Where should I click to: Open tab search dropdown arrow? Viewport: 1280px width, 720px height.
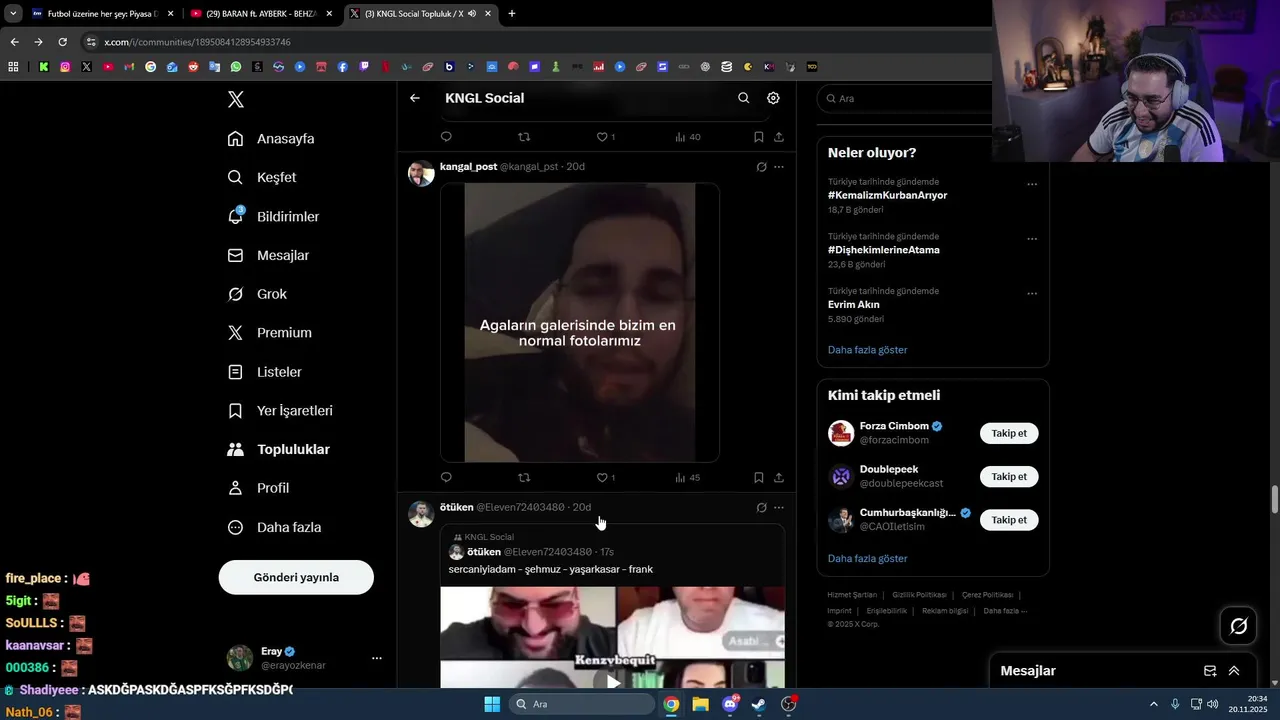click(13, 13)
